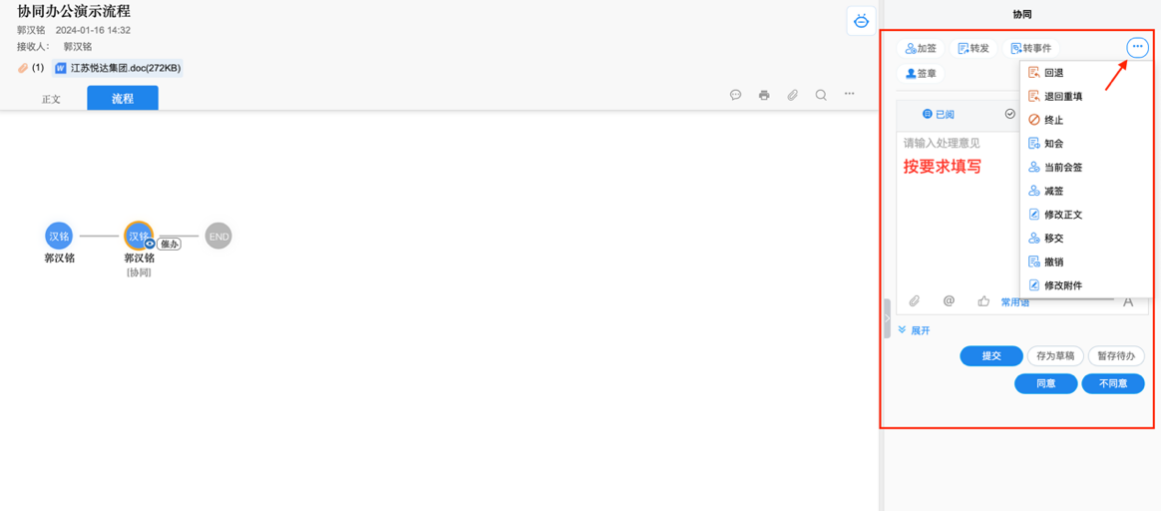The image size is (1161, 511).
Task: Switch to the 正文 tab
Action: coord(51,99)
